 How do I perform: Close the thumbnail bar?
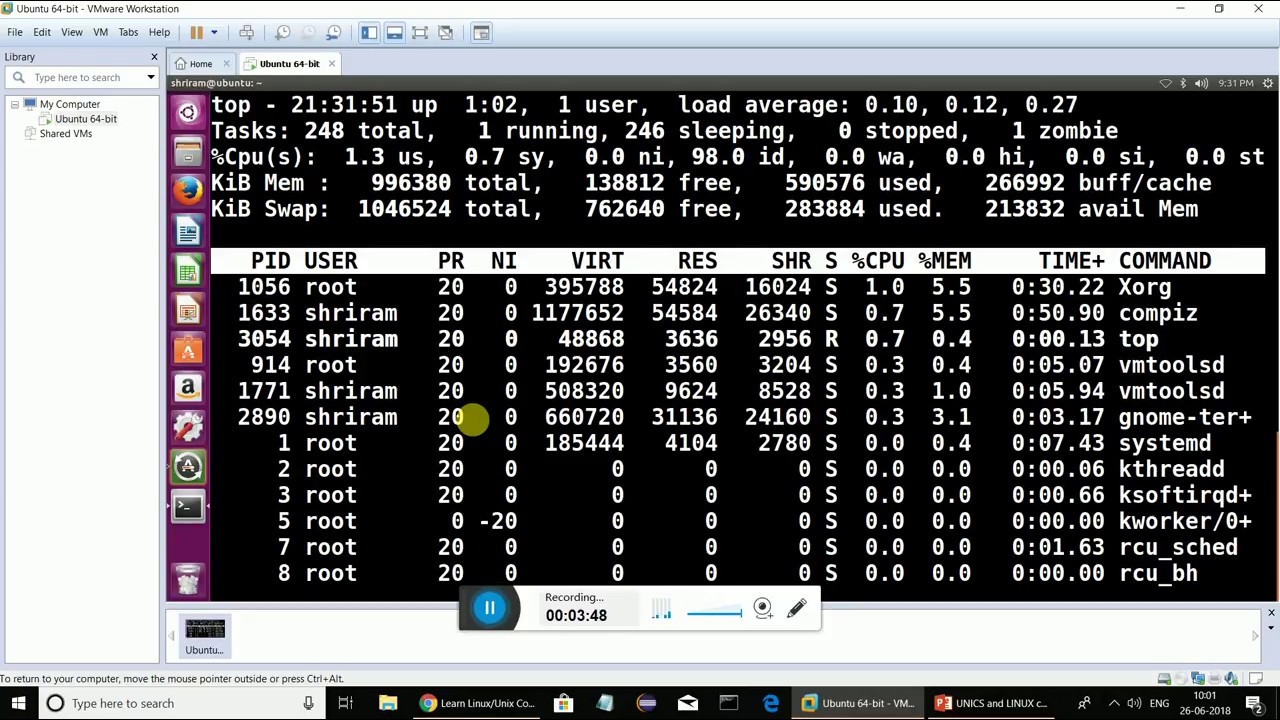point(1271,613)
